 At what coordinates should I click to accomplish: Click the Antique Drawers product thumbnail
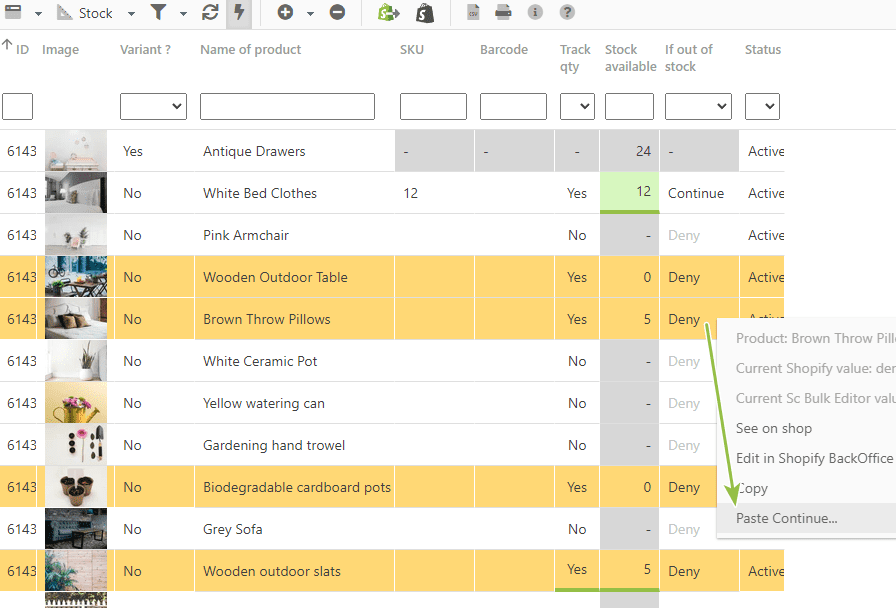point(76,151)
